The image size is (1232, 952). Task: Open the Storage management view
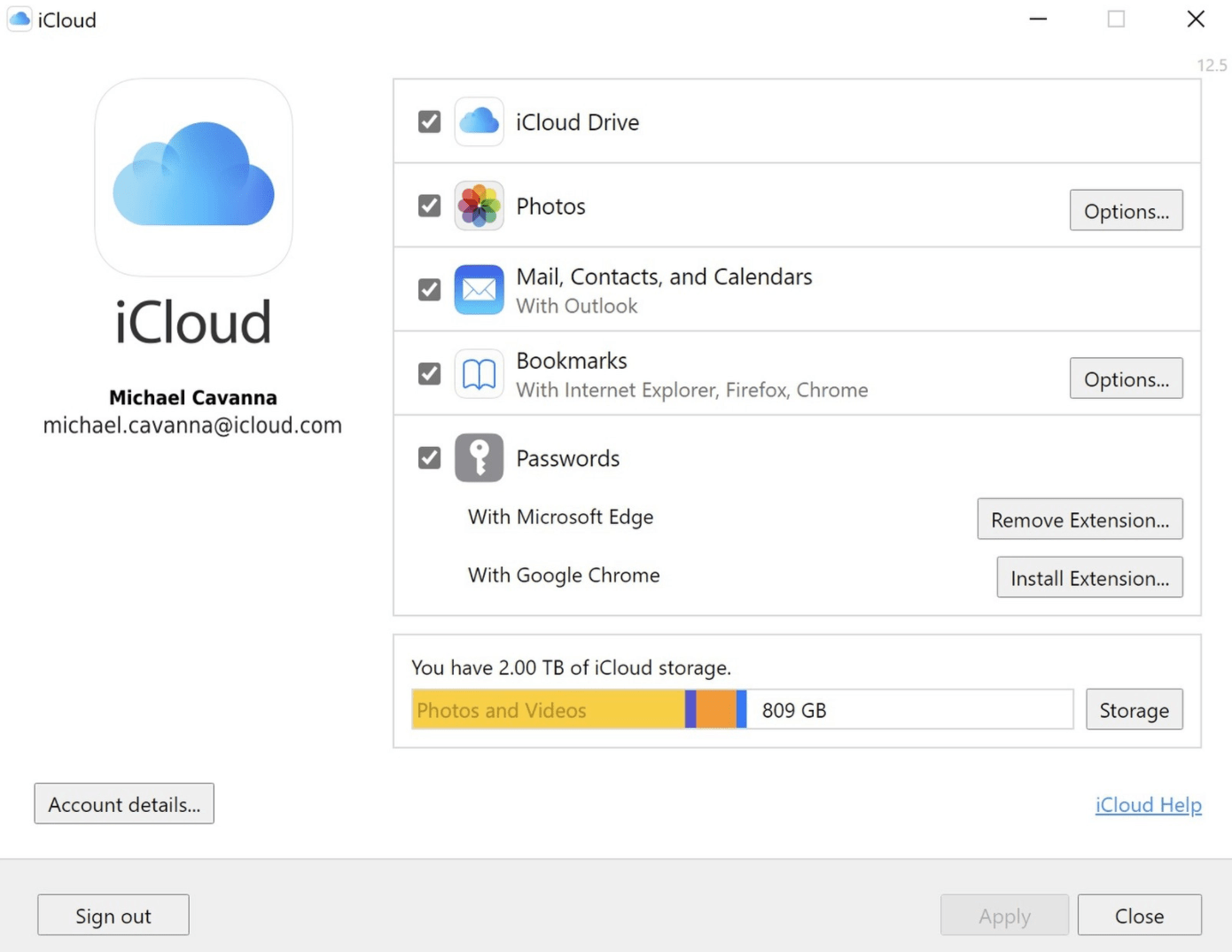(x=1134, y=709)
